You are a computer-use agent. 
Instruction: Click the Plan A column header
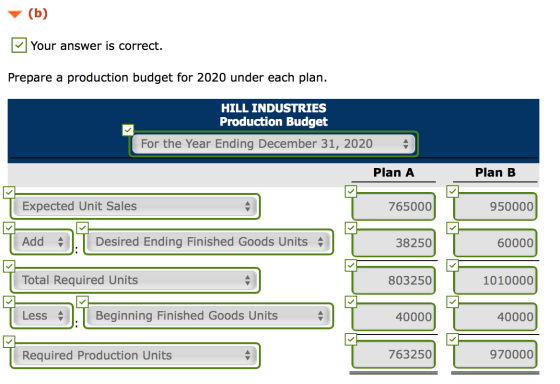[x=394, y=173]
